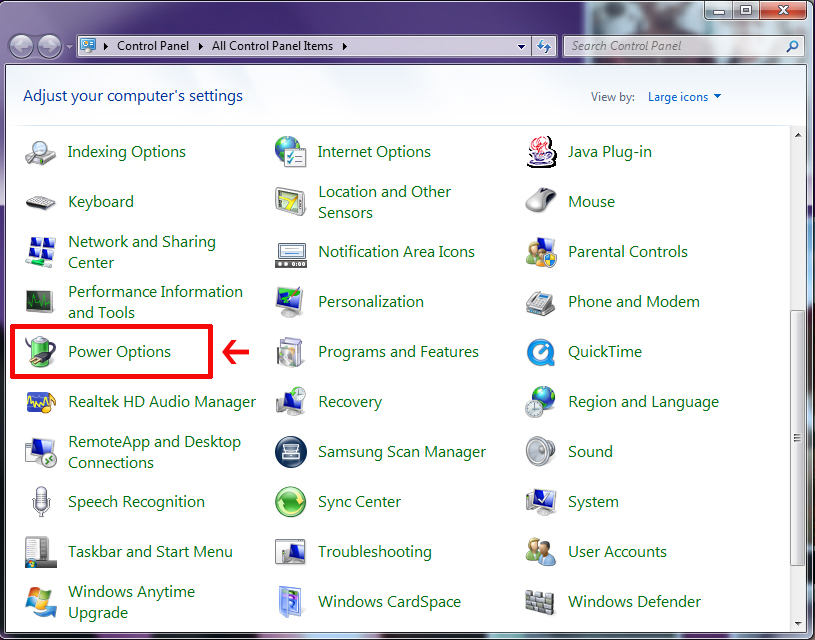Expand the address bar history dropdown
Viewport: 815px width, 640px height.
[521, 46]
